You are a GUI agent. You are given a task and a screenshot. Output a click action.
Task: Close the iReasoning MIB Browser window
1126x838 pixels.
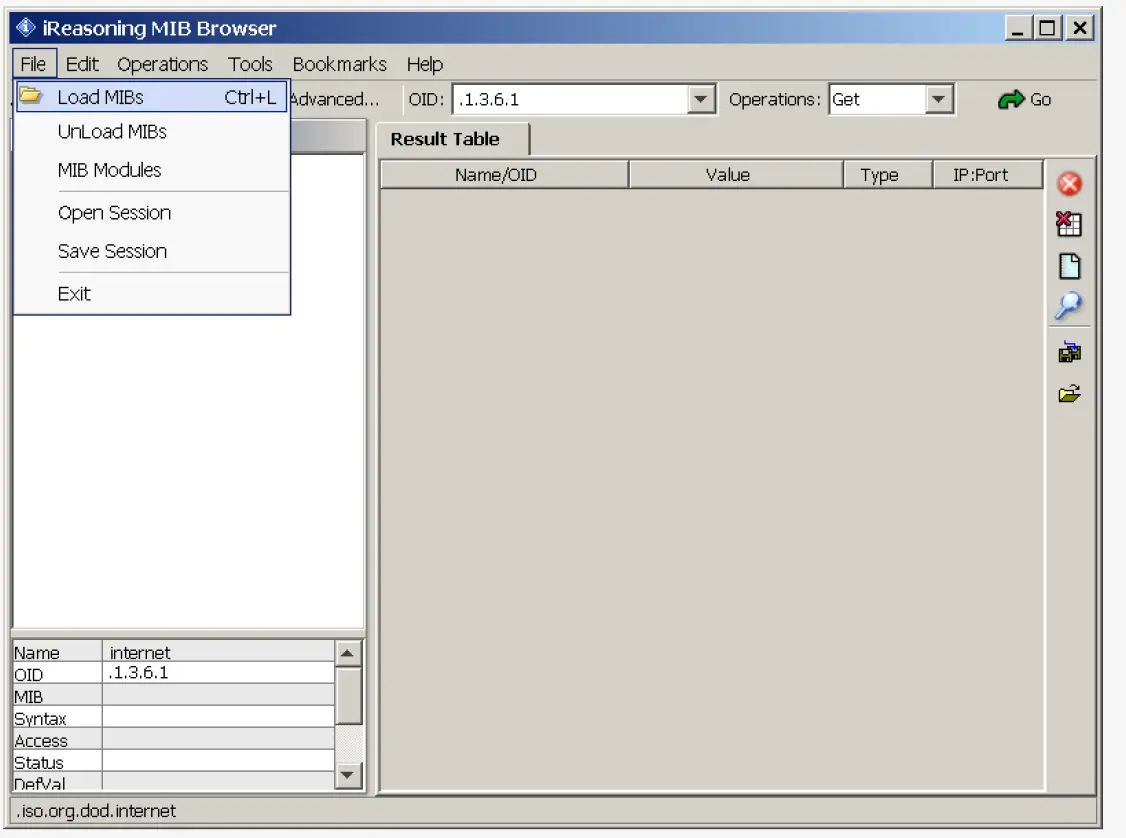click(1079, 29)
